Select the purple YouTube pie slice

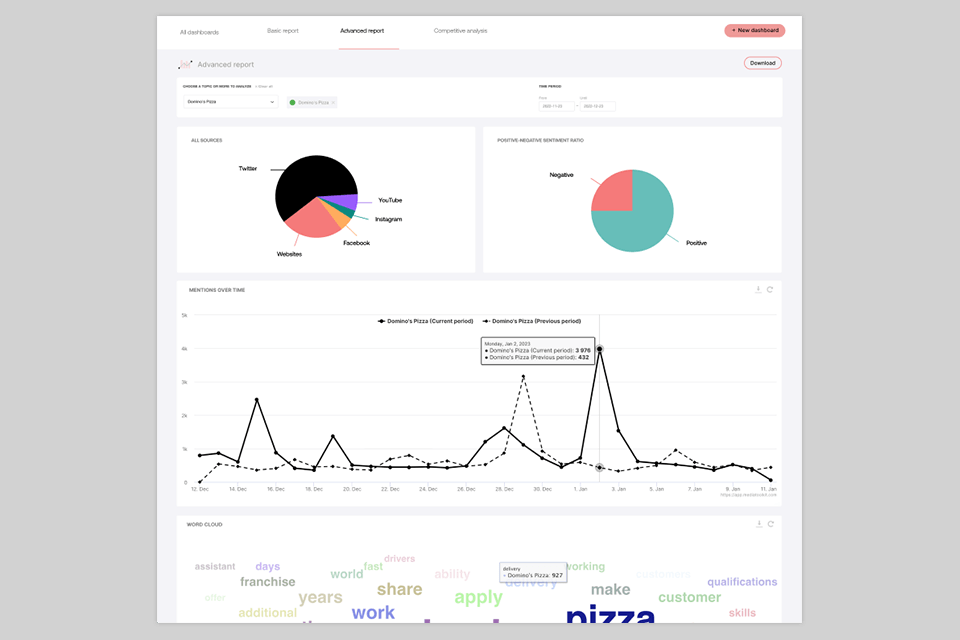point(346,201)
